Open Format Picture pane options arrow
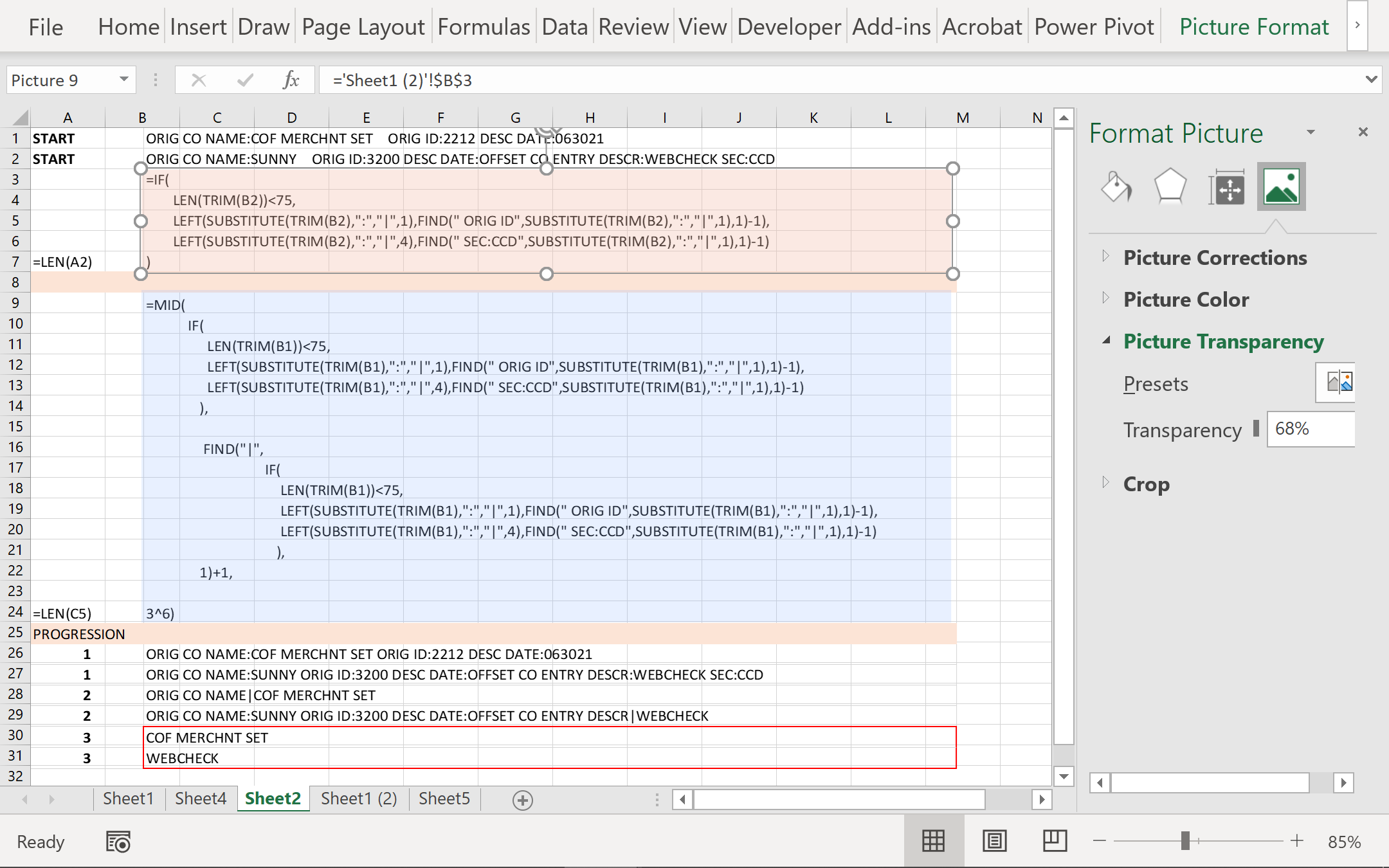 point(1311,132)
